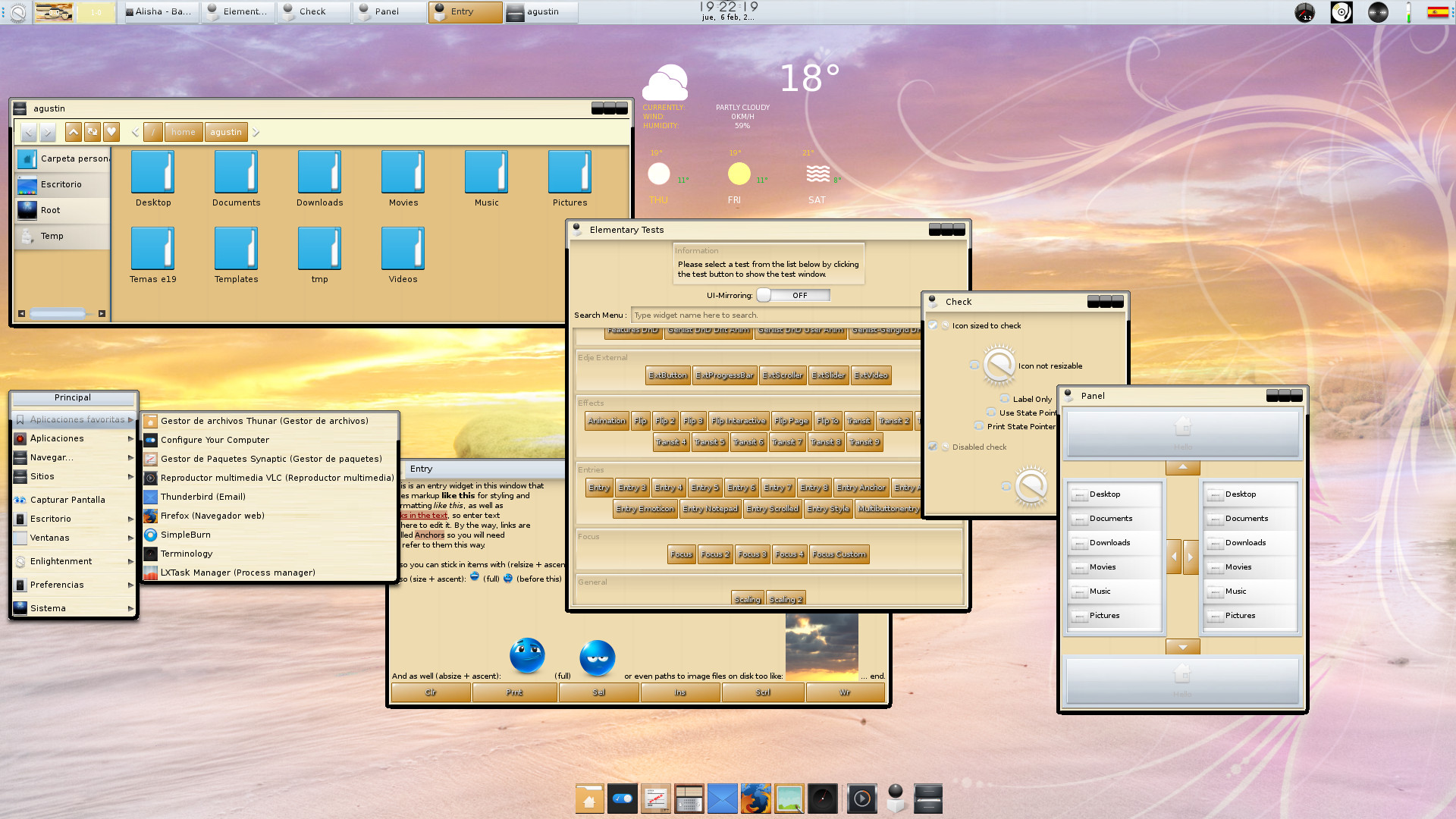The image size is (1456, 819).
Task: Collapse the bottom panel with the down arrow
Action: click(1182, 647)
